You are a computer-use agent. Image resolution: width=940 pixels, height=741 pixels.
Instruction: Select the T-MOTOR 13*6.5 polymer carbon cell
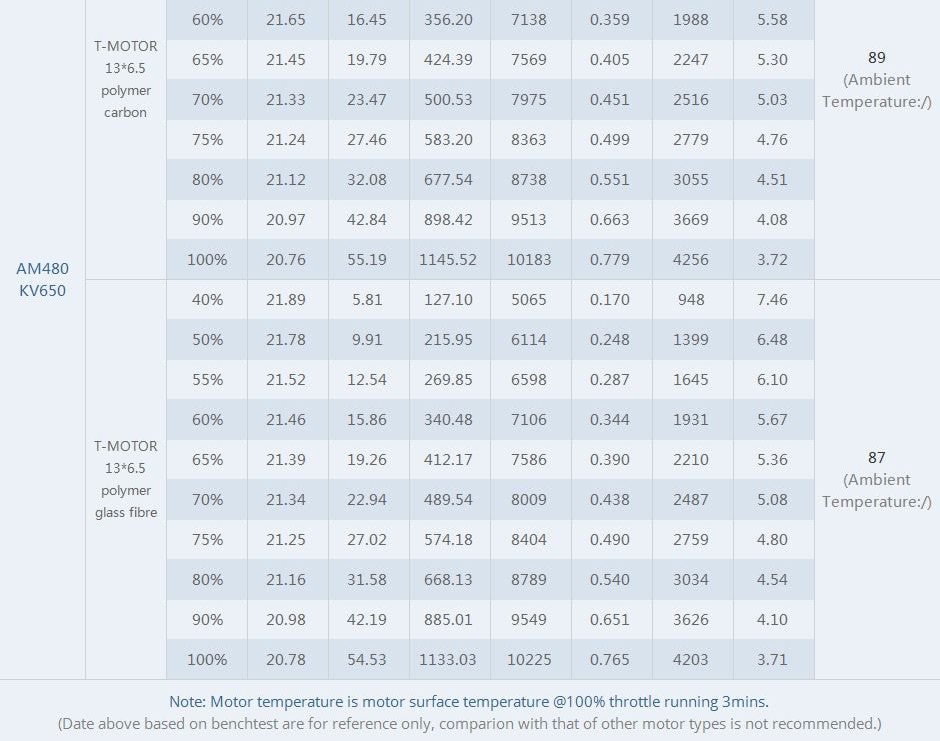[x=126, y=79]
